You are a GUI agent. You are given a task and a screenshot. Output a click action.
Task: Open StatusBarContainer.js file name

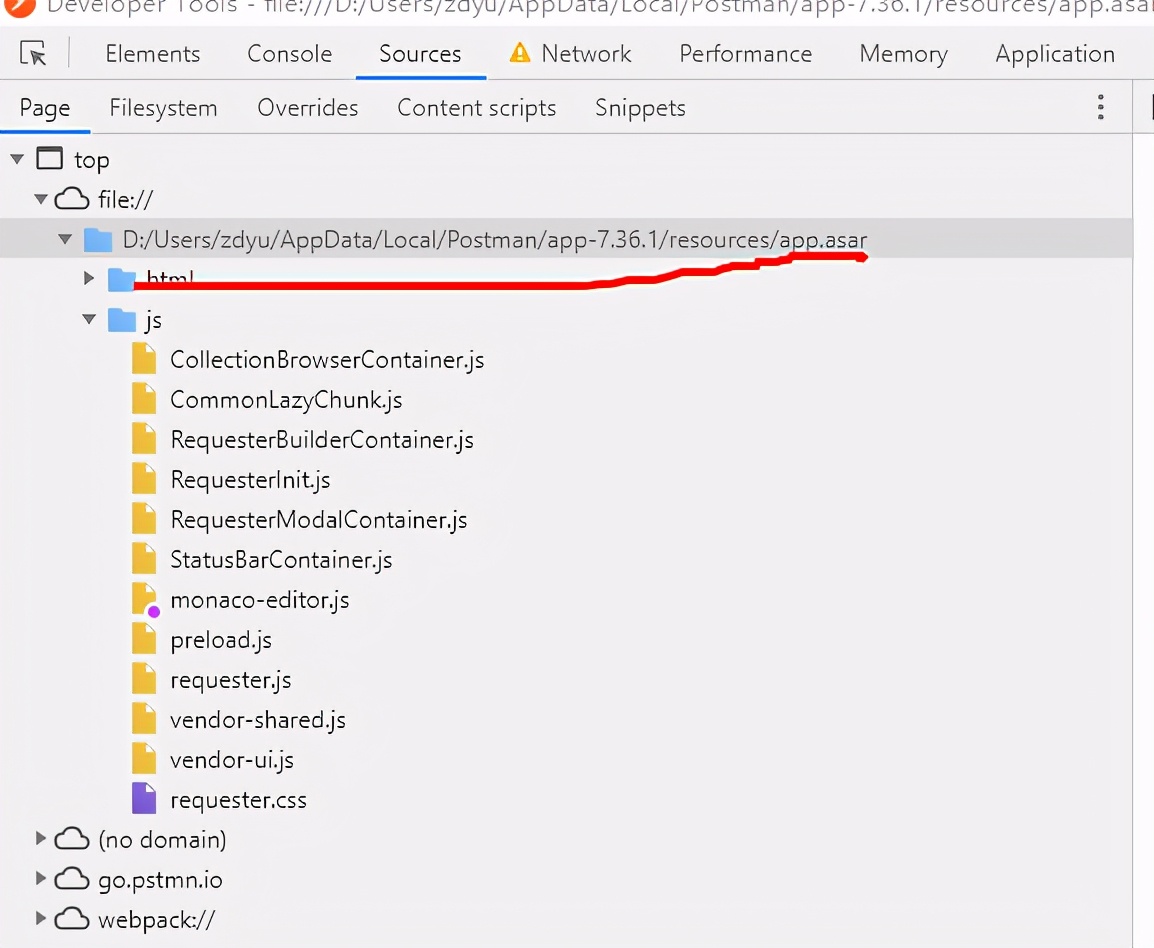pyautogui.click(x=281, y=559)
